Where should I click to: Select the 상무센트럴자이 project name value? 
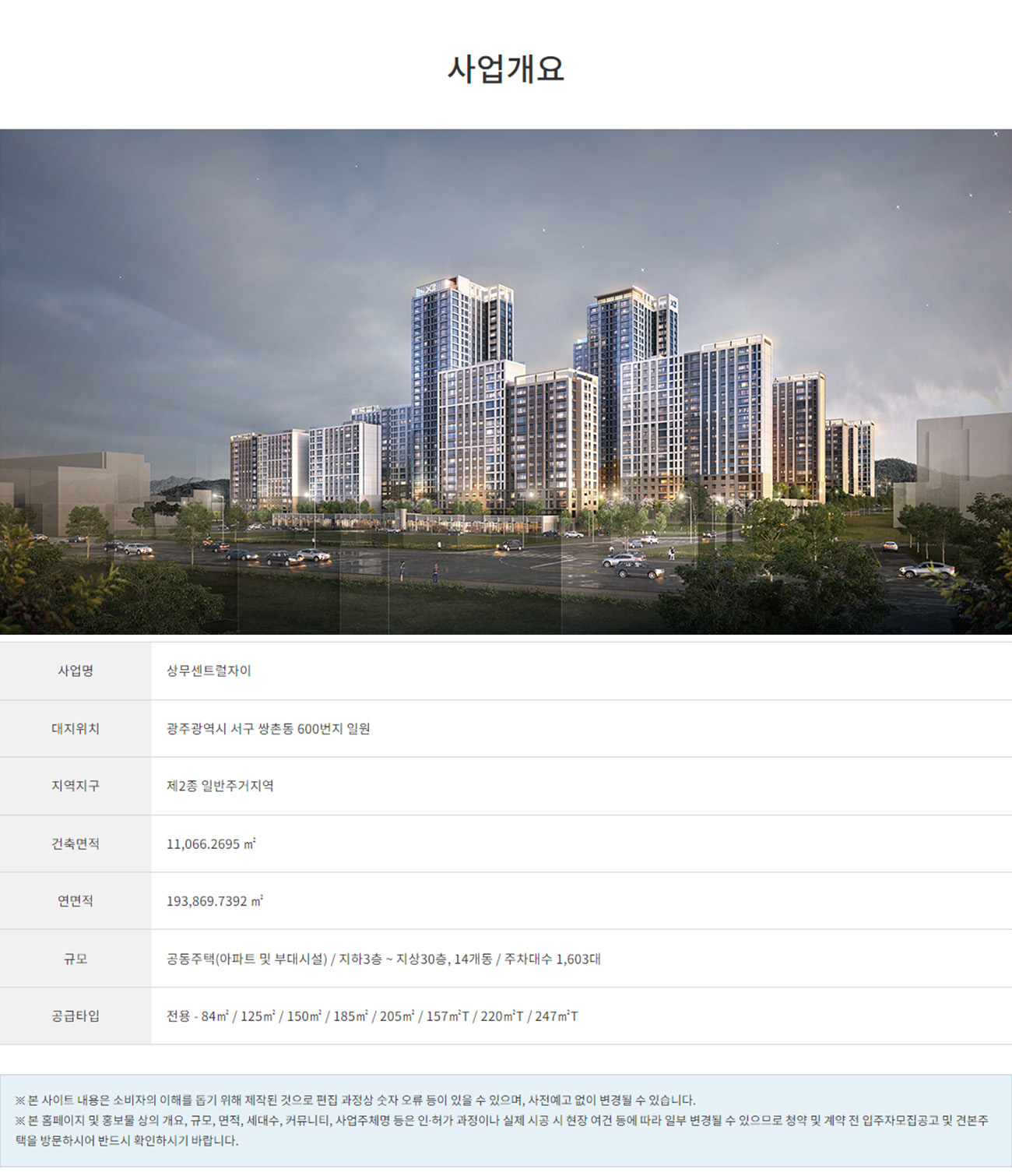(x=209, y=671)
